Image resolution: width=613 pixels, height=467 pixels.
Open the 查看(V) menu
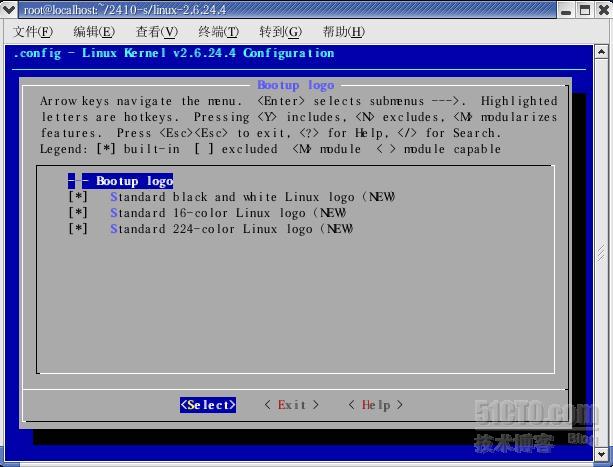156,32
